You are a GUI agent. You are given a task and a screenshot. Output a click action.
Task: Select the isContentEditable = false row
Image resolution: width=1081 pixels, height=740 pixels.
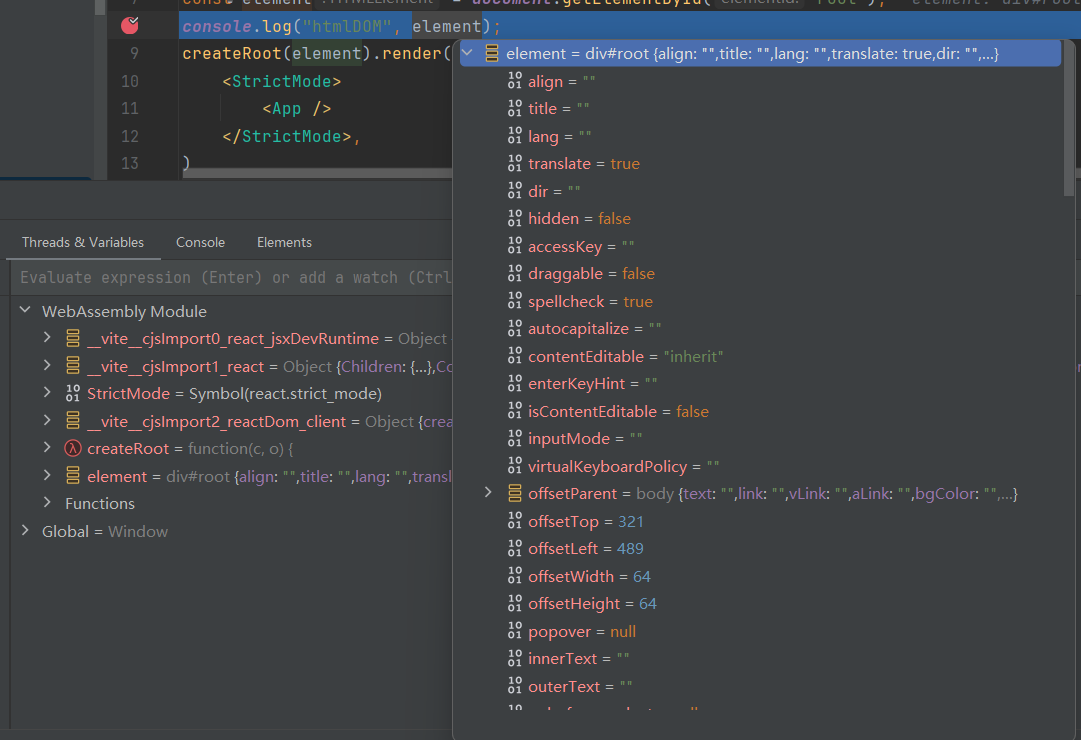pos(758,411)
